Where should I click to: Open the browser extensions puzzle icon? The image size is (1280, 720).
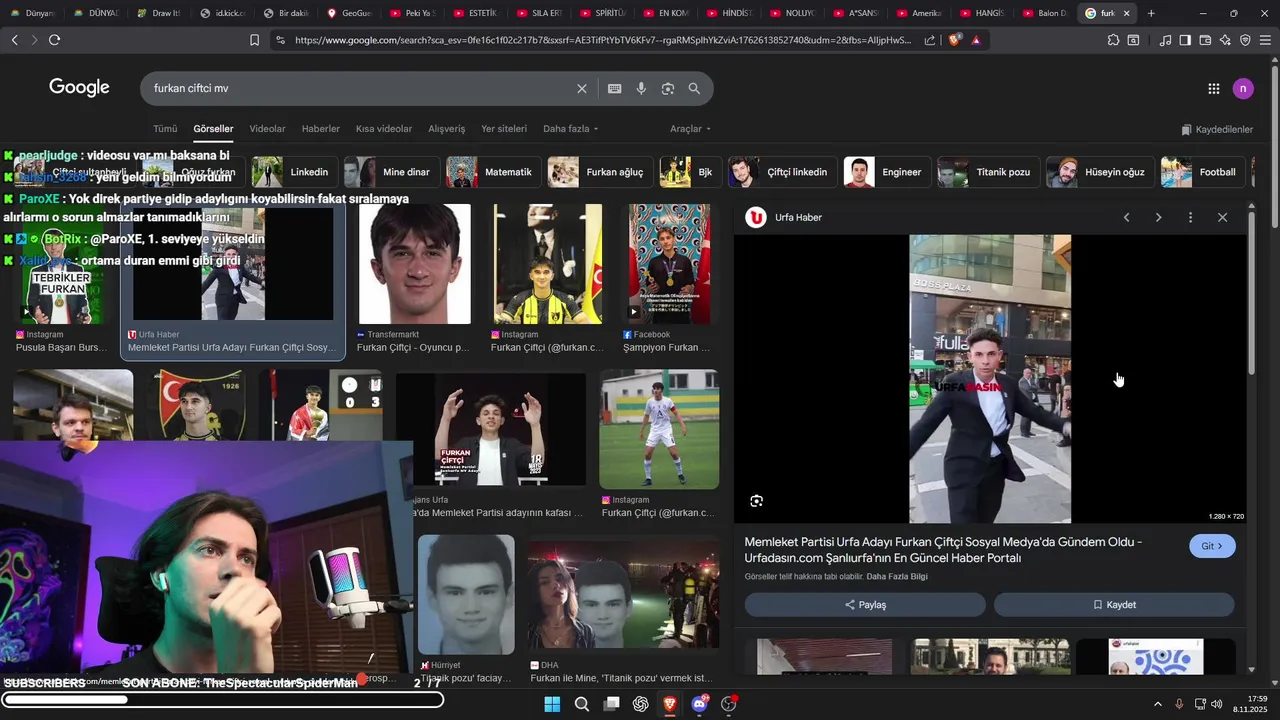pyautogui.click(x=1113, y=40)
